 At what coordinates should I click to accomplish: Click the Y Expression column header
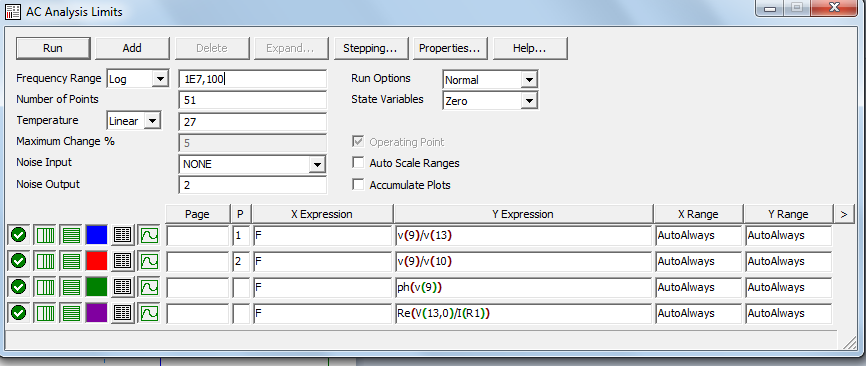tap(524, 214)
